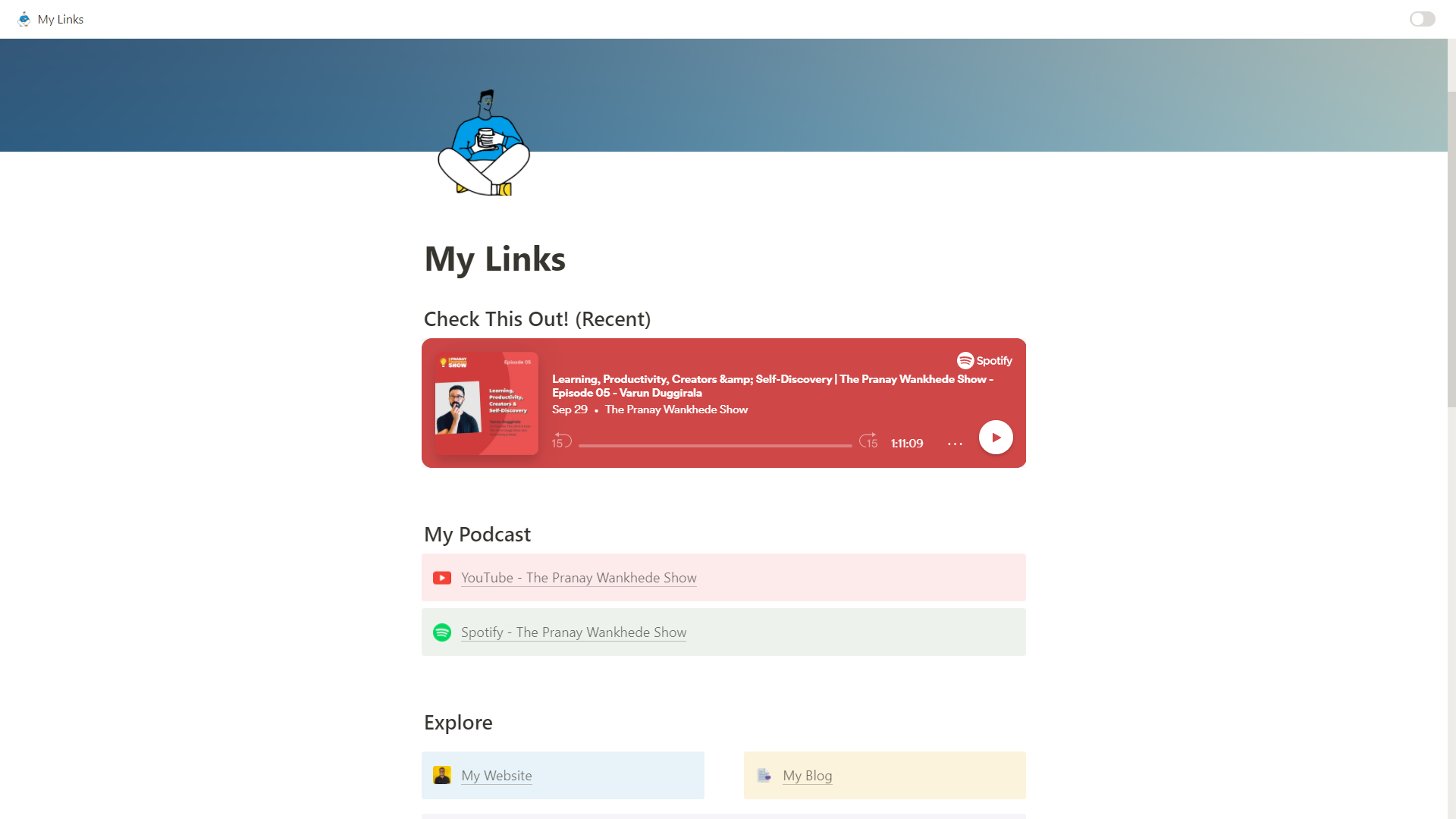This screenshot has width=1456, height=819.
Task: Select the YouTube icon beside the podcast link
Action: (x=442, y=577)
